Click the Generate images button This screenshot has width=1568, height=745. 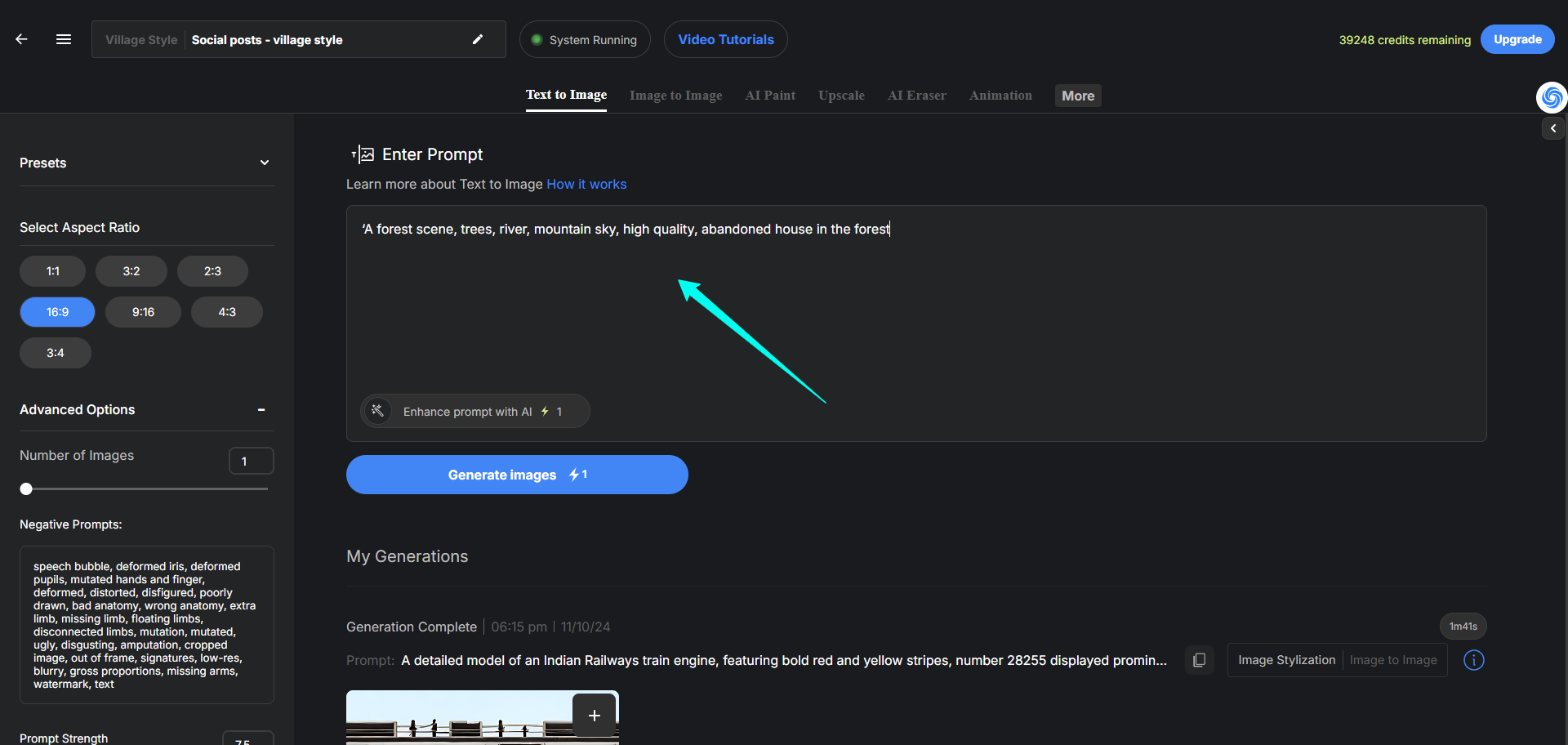pos(517,475)
